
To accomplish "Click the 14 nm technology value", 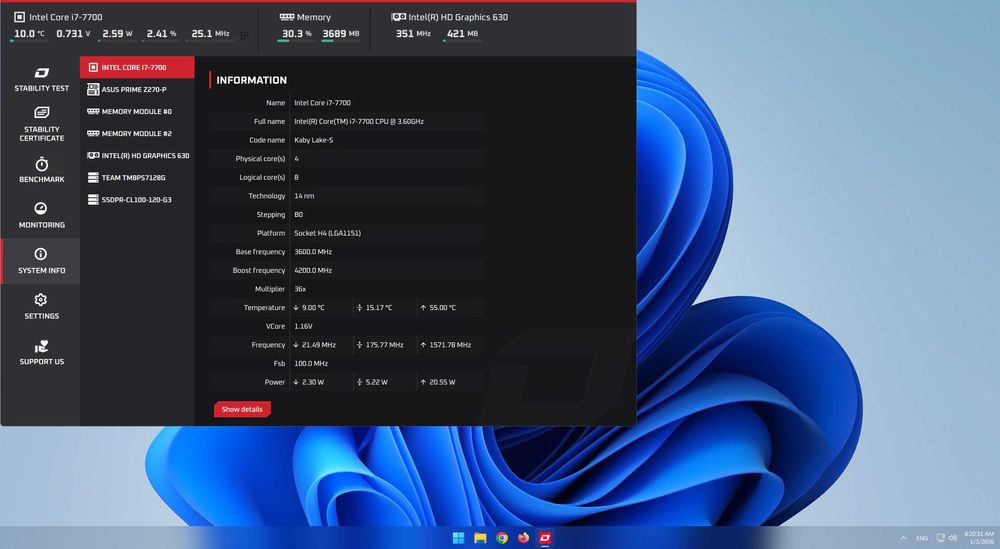I will (x=304, y=196).
